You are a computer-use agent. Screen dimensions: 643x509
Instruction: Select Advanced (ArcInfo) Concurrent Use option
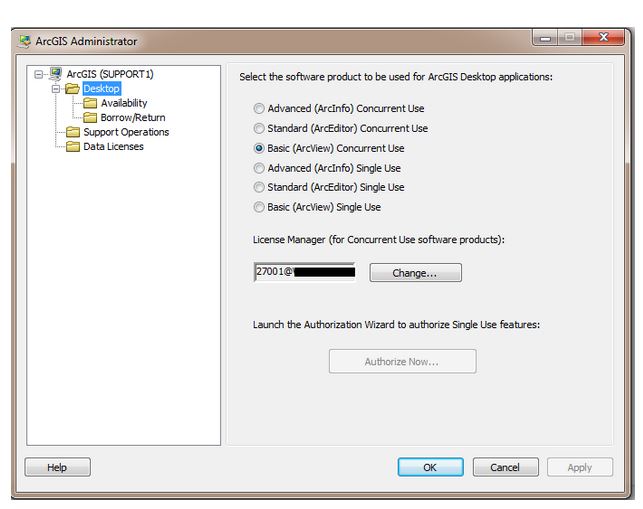click(x=259, y=108)
